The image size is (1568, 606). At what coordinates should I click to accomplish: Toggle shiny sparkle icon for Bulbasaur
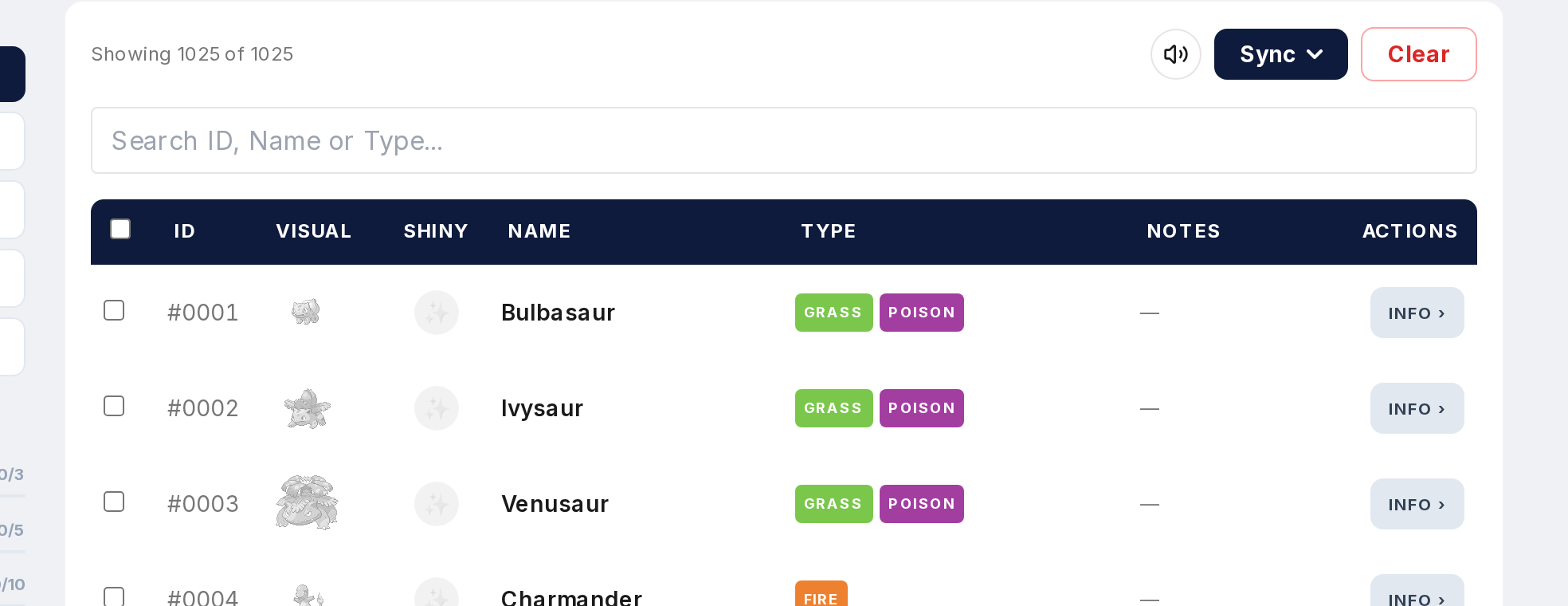(x=437, y=313)
